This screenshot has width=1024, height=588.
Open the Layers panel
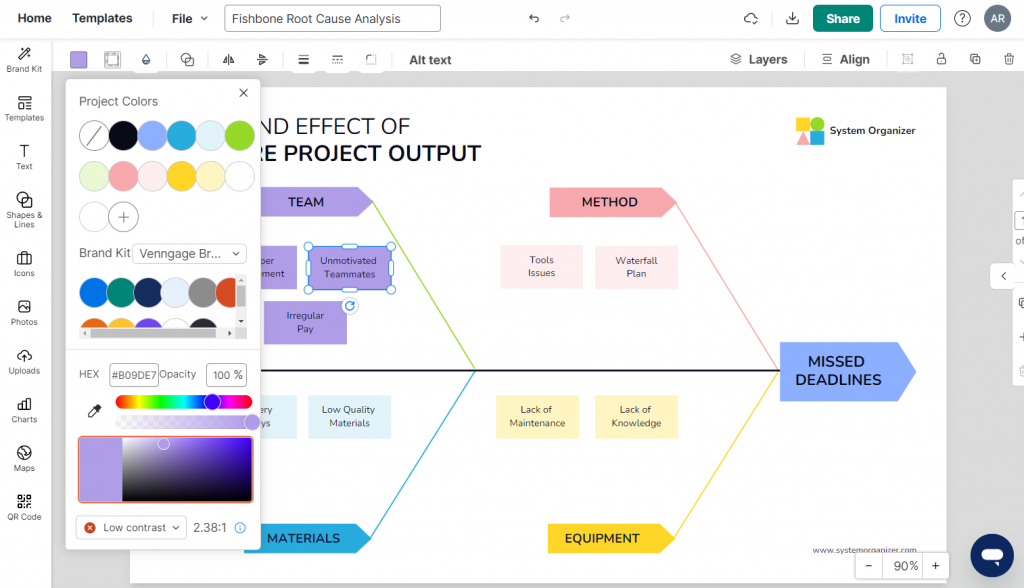coord(758,59)
